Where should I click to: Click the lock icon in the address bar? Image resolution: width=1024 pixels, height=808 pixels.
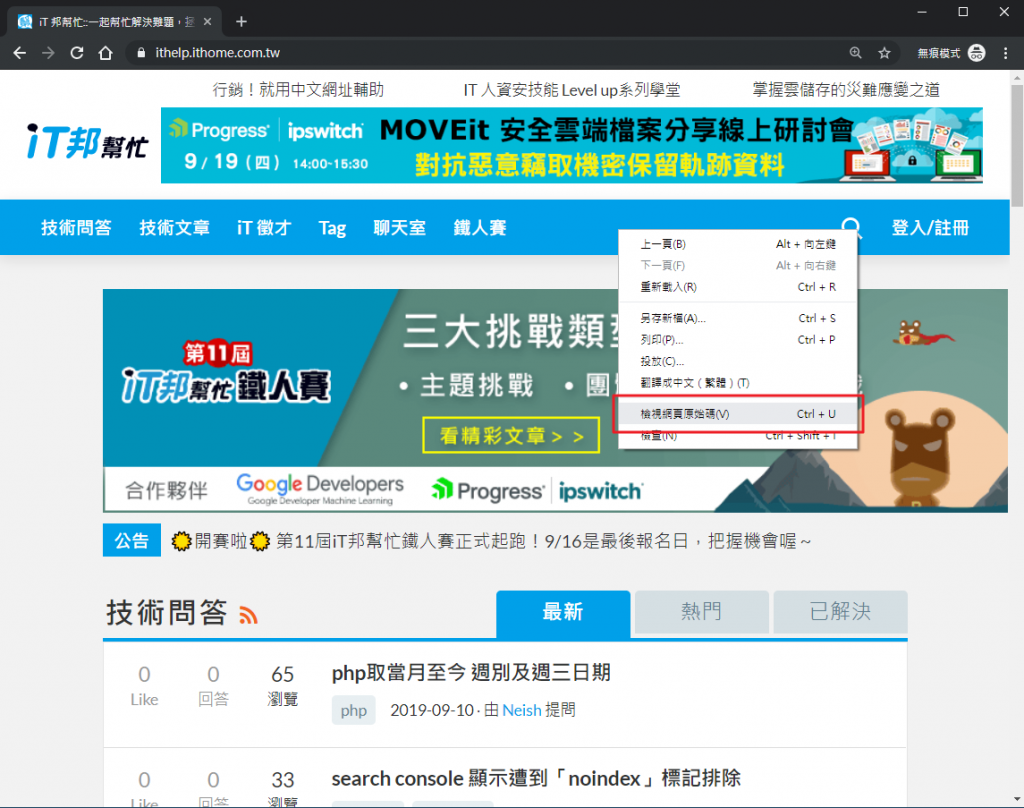pyautogui.click(x=140, y=53)
